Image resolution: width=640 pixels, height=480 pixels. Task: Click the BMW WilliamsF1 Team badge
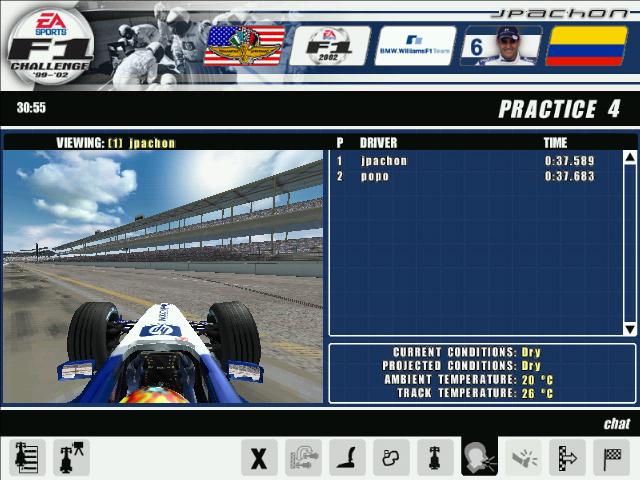pyautogui.click(x=415, y=46)
